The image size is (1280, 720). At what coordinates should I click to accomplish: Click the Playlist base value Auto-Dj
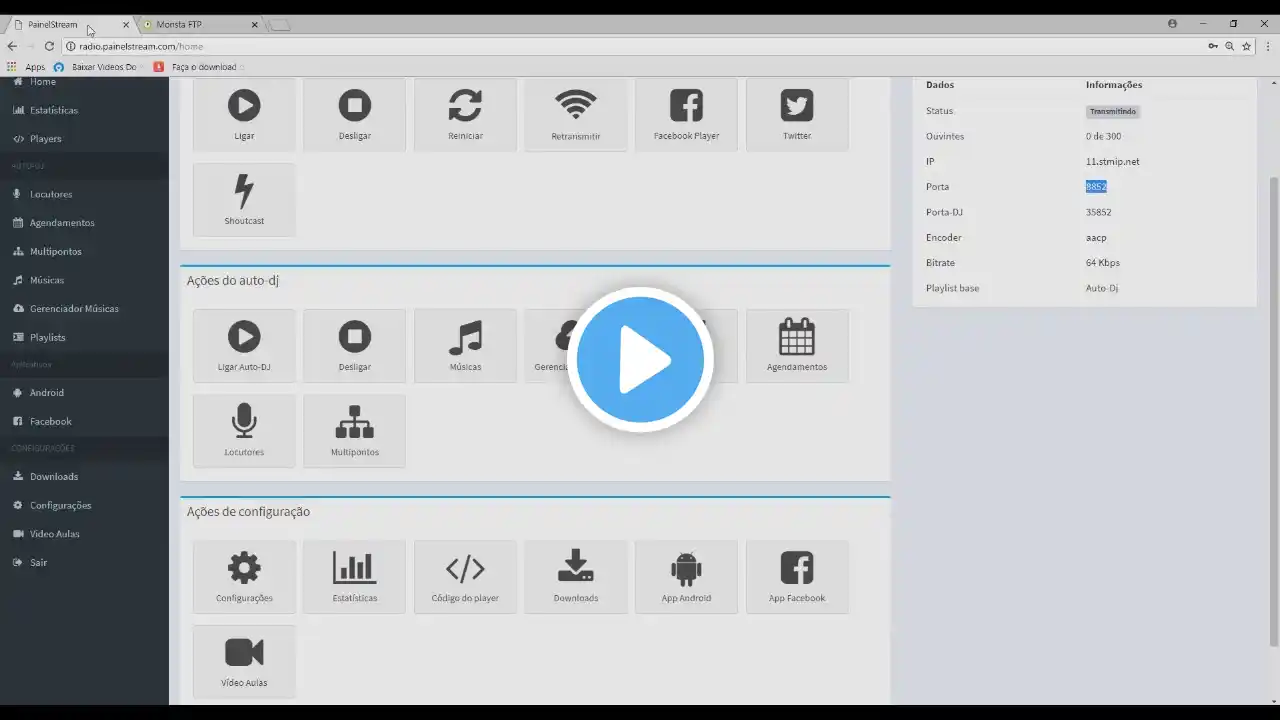(x=1102, y=288)
